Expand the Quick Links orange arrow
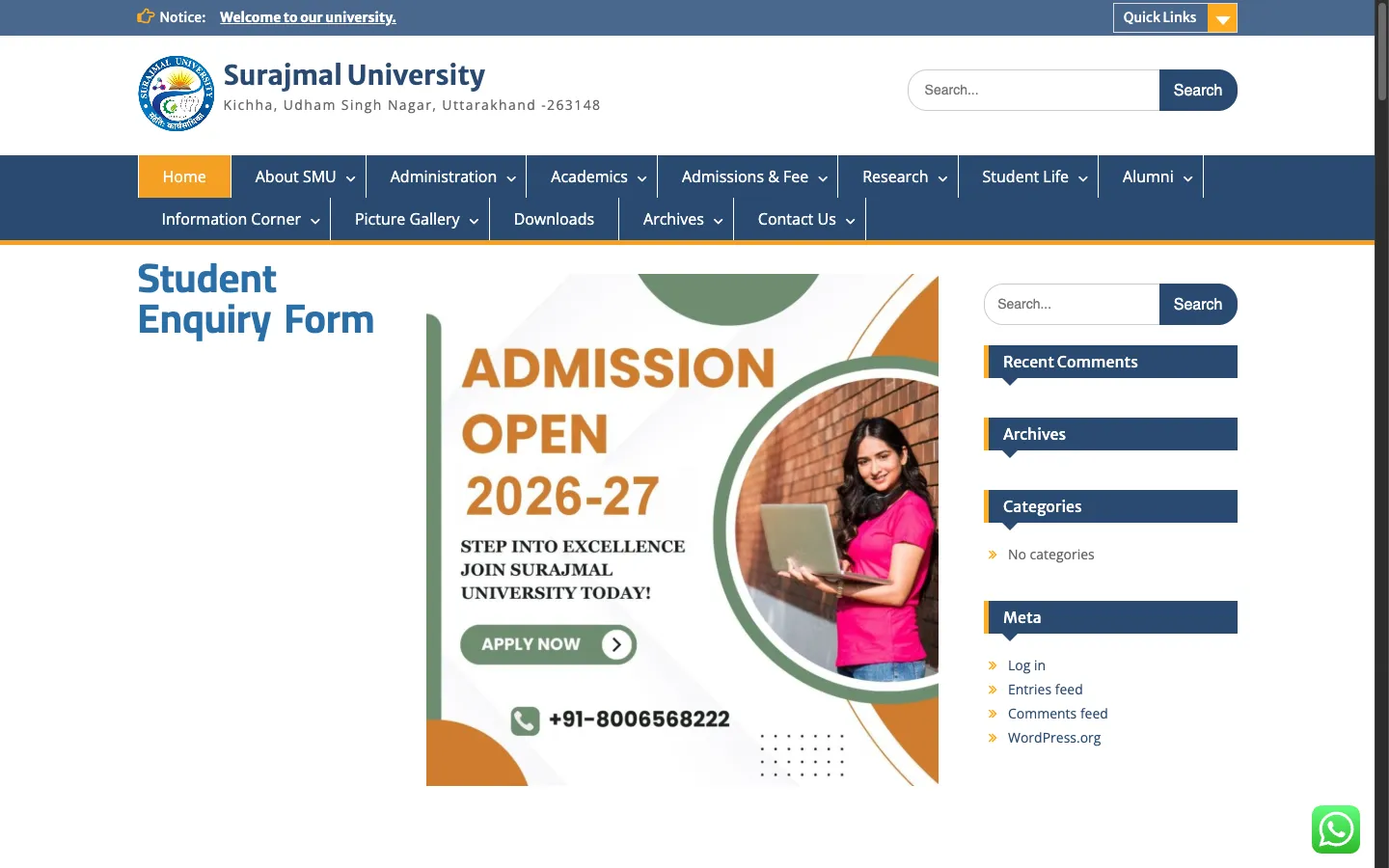 1222,18
